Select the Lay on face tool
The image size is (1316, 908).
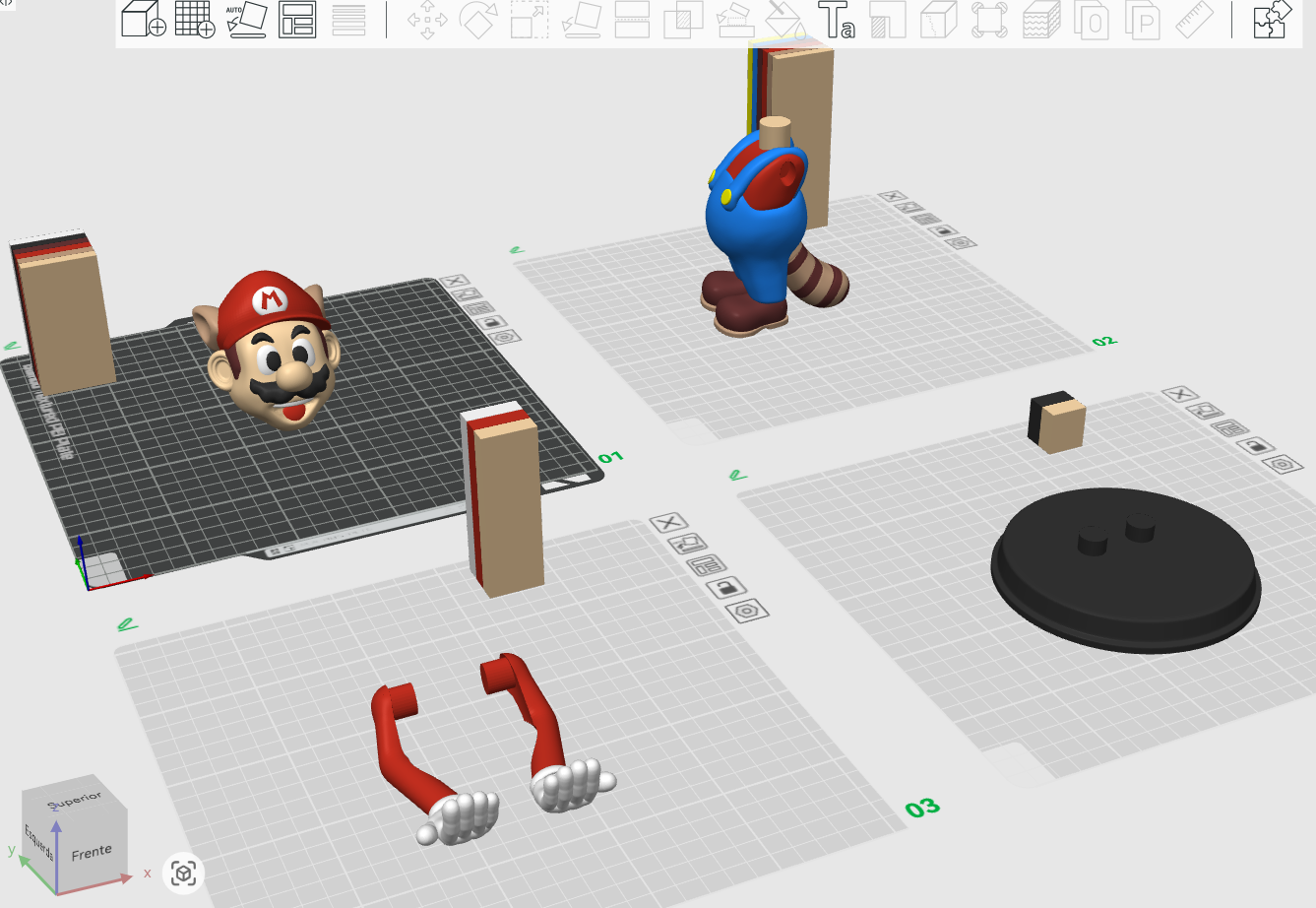click(581, 20)
